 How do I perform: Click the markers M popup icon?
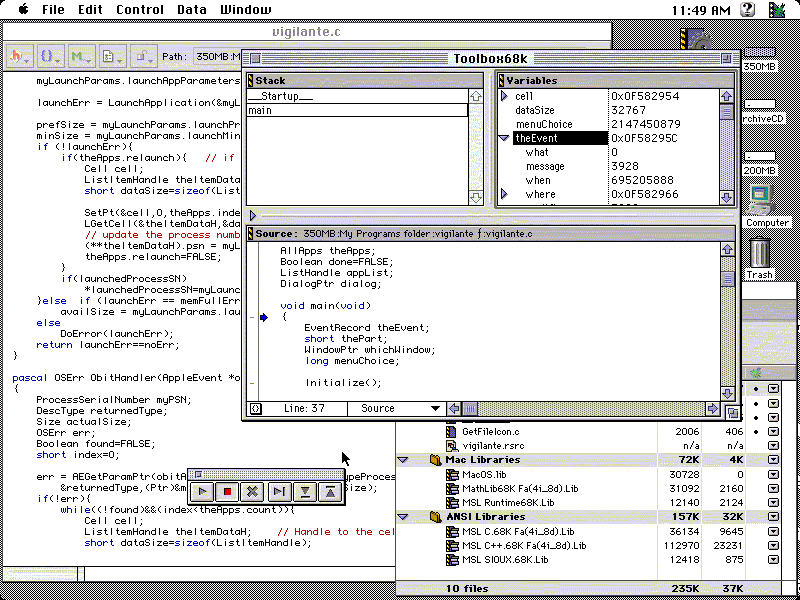tap(81, 57)
